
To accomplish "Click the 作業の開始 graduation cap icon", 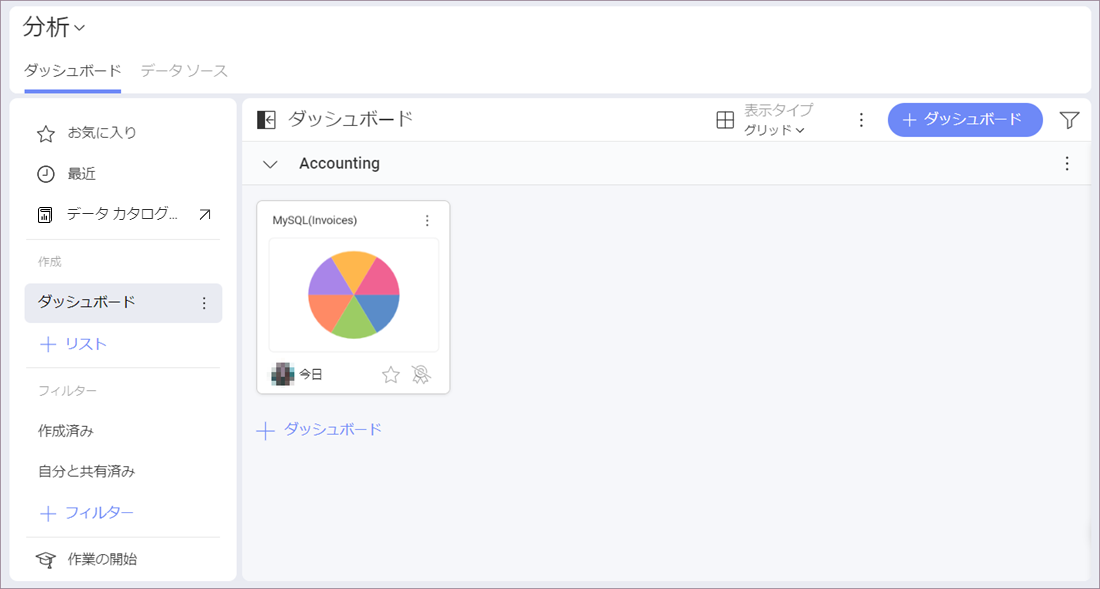I will tap(46, 560).
